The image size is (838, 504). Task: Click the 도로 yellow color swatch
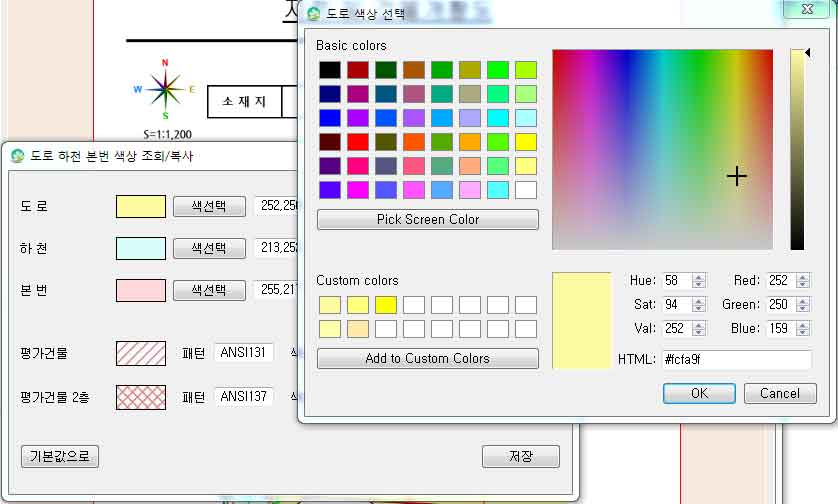[x=140, y=206]
